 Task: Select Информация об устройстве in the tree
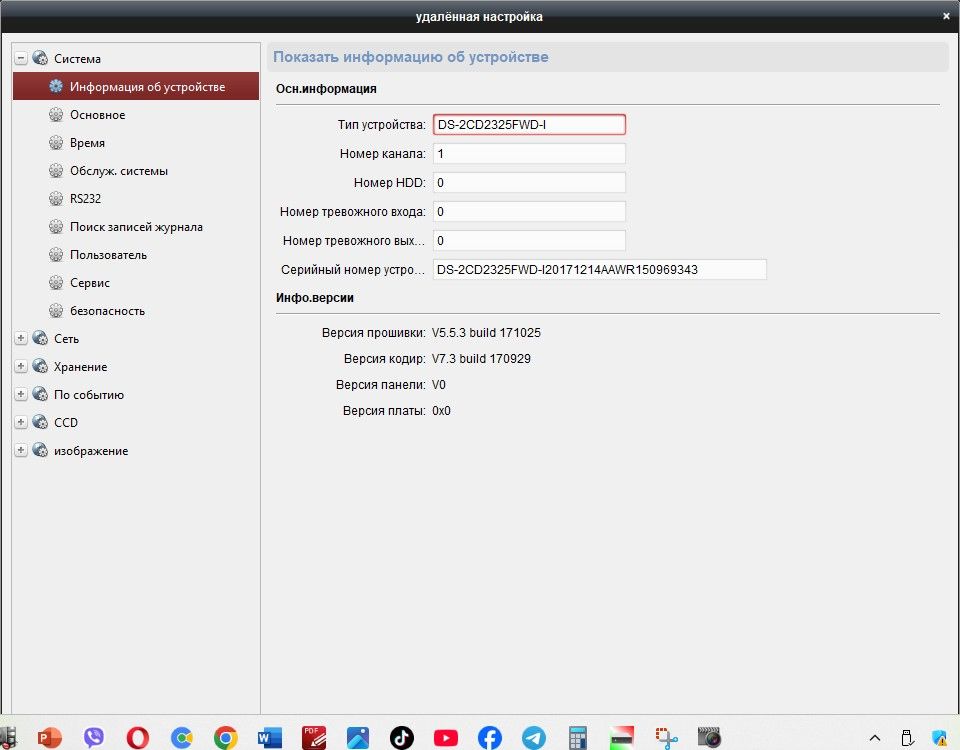[136, 86]
